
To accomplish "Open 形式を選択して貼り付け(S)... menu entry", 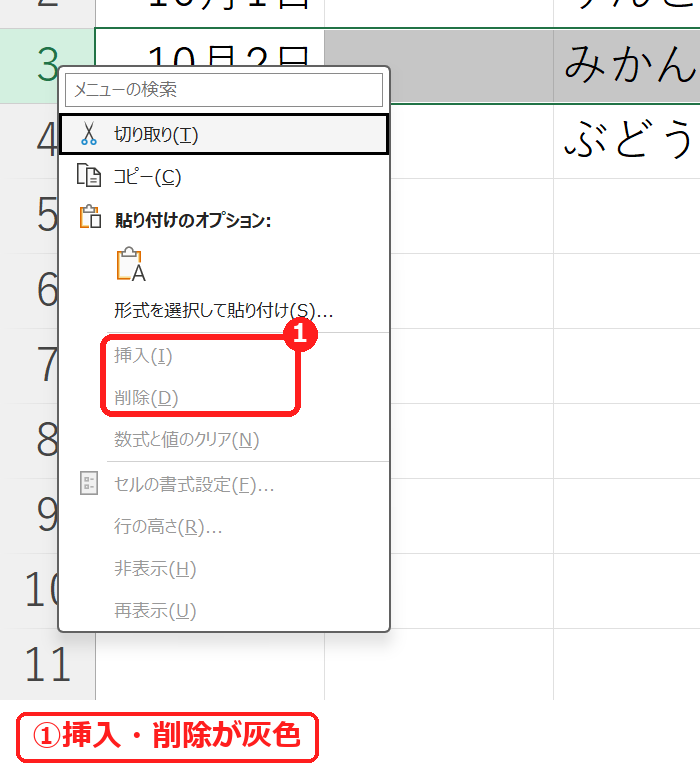I will (224, 310).
